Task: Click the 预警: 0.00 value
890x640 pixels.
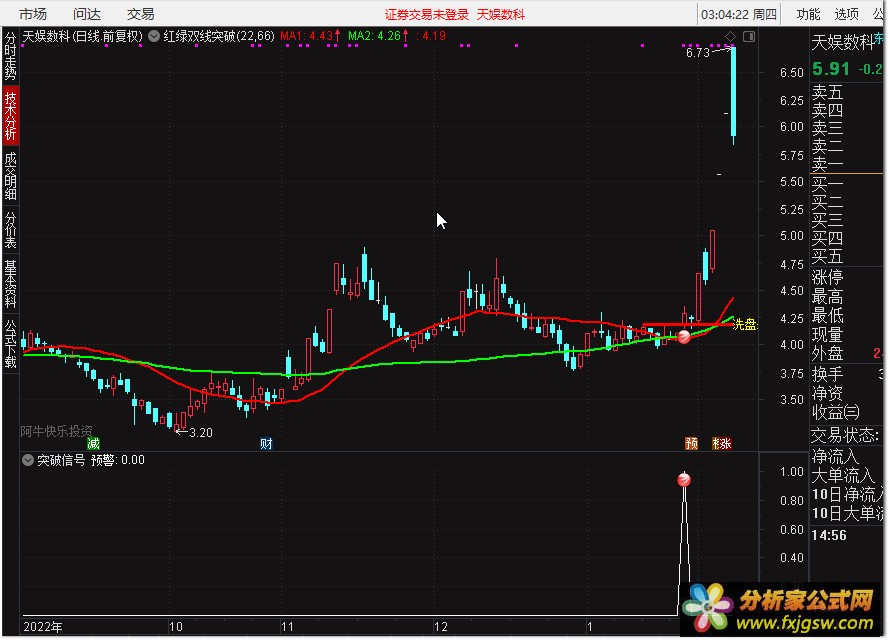Action: click(x=117, y=460)
